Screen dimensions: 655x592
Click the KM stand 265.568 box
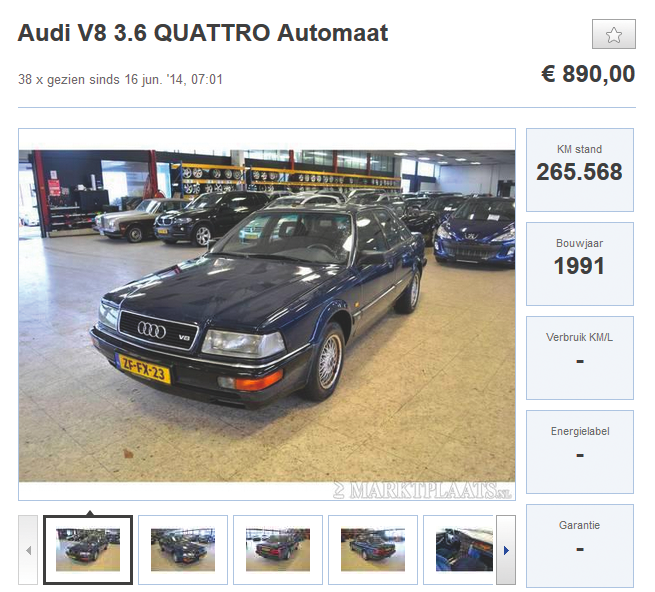579,170
